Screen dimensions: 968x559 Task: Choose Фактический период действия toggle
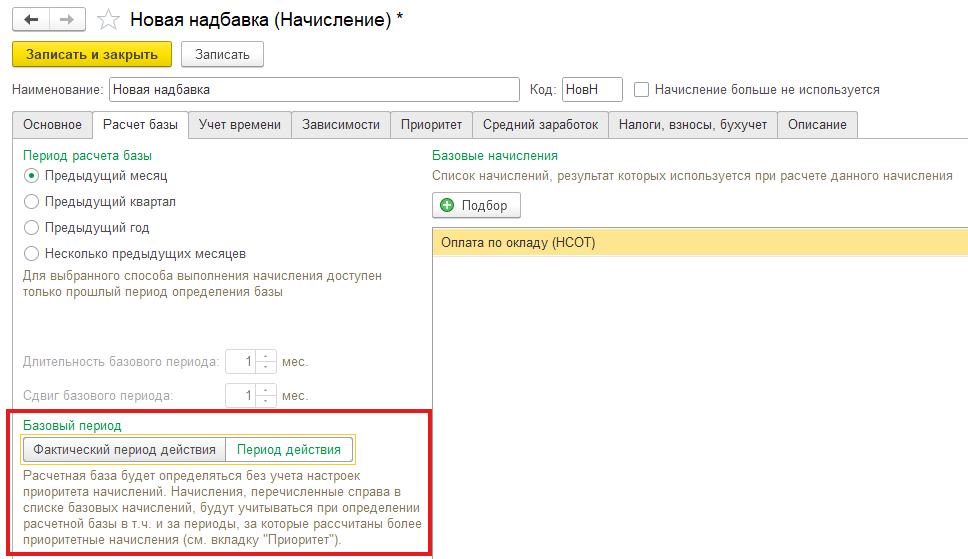click(x=125, y=450)
